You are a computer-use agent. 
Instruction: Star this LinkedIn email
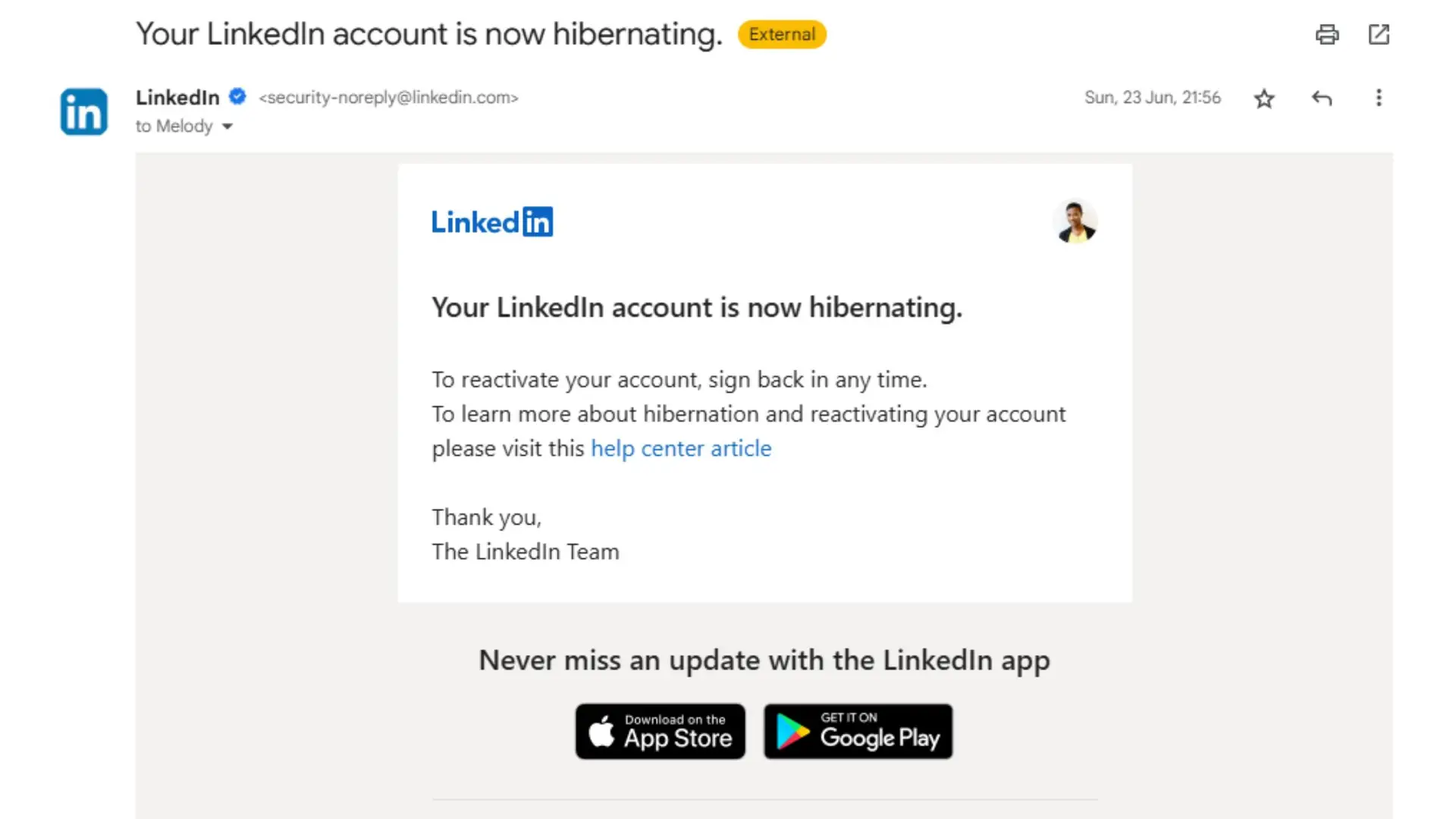tap(1263, 99)
